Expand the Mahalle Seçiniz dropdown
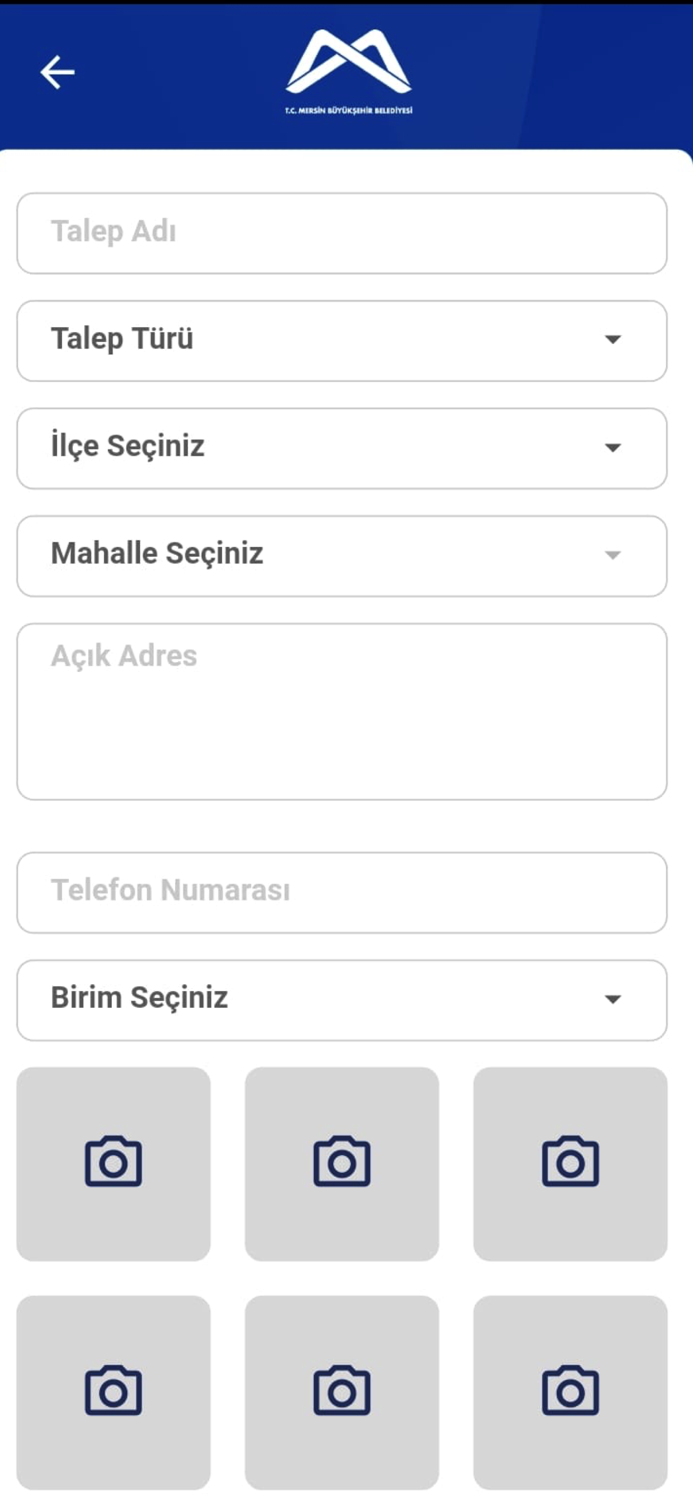The height and width of the screenshot is (1500, 693). pos(340,556)
